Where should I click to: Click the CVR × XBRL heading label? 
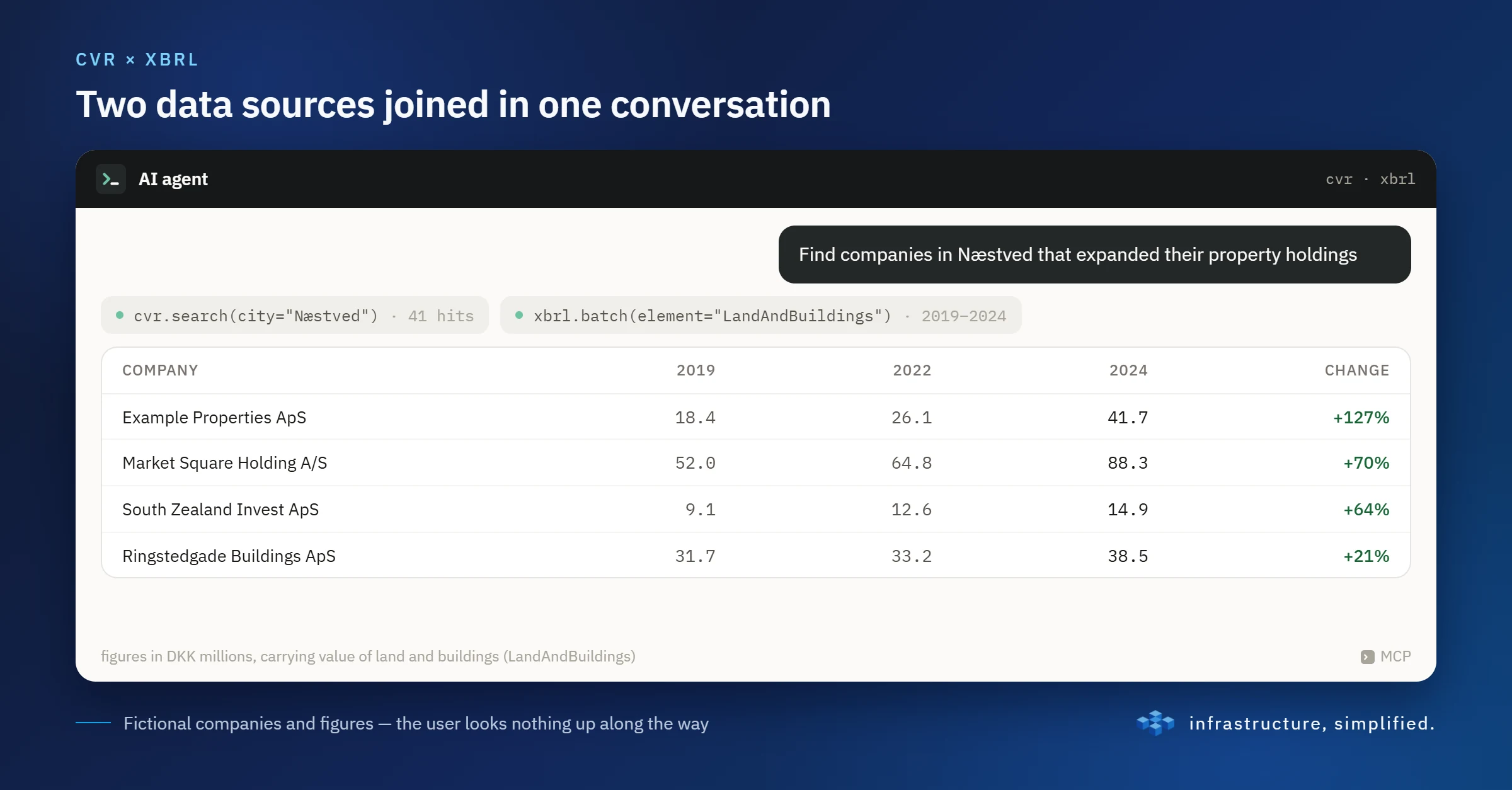click(x=137, y=60)
